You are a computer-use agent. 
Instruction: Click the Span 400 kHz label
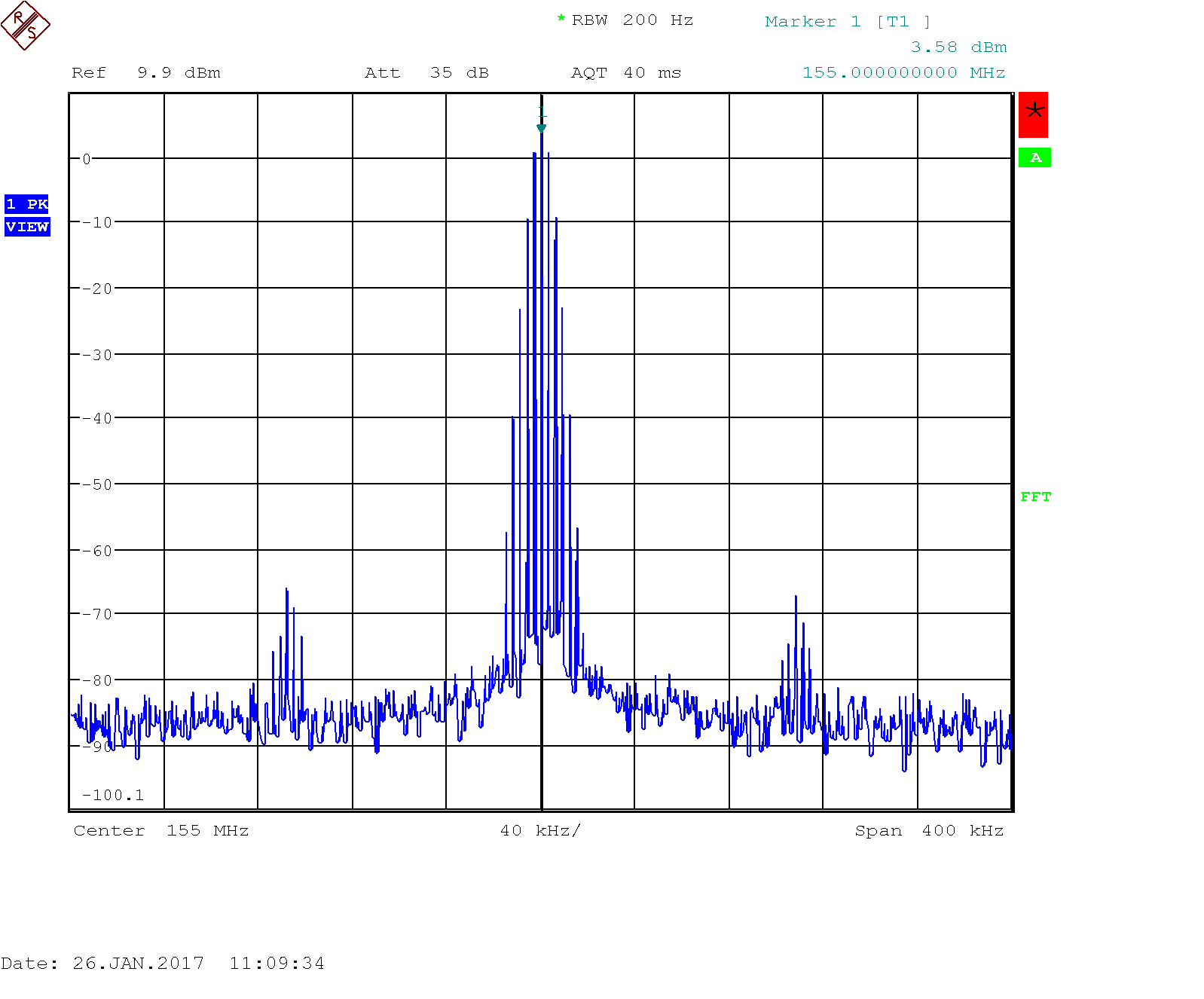pos(929,831)
